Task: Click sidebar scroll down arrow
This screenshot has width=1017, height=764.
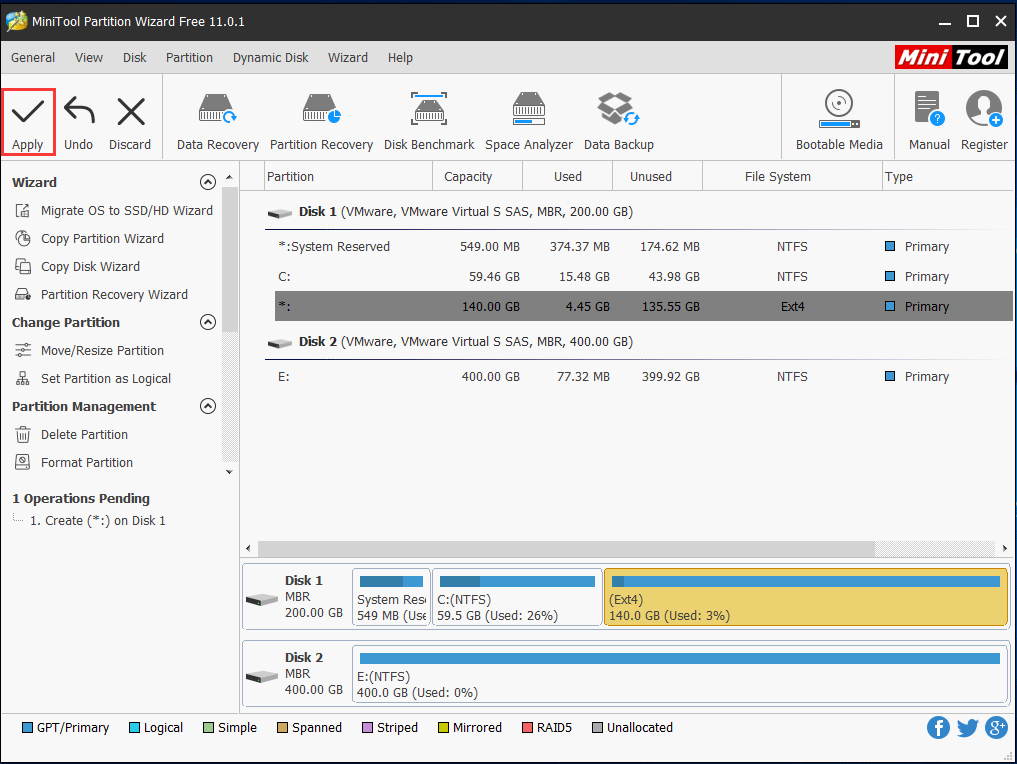Action: tap(229, 472)
